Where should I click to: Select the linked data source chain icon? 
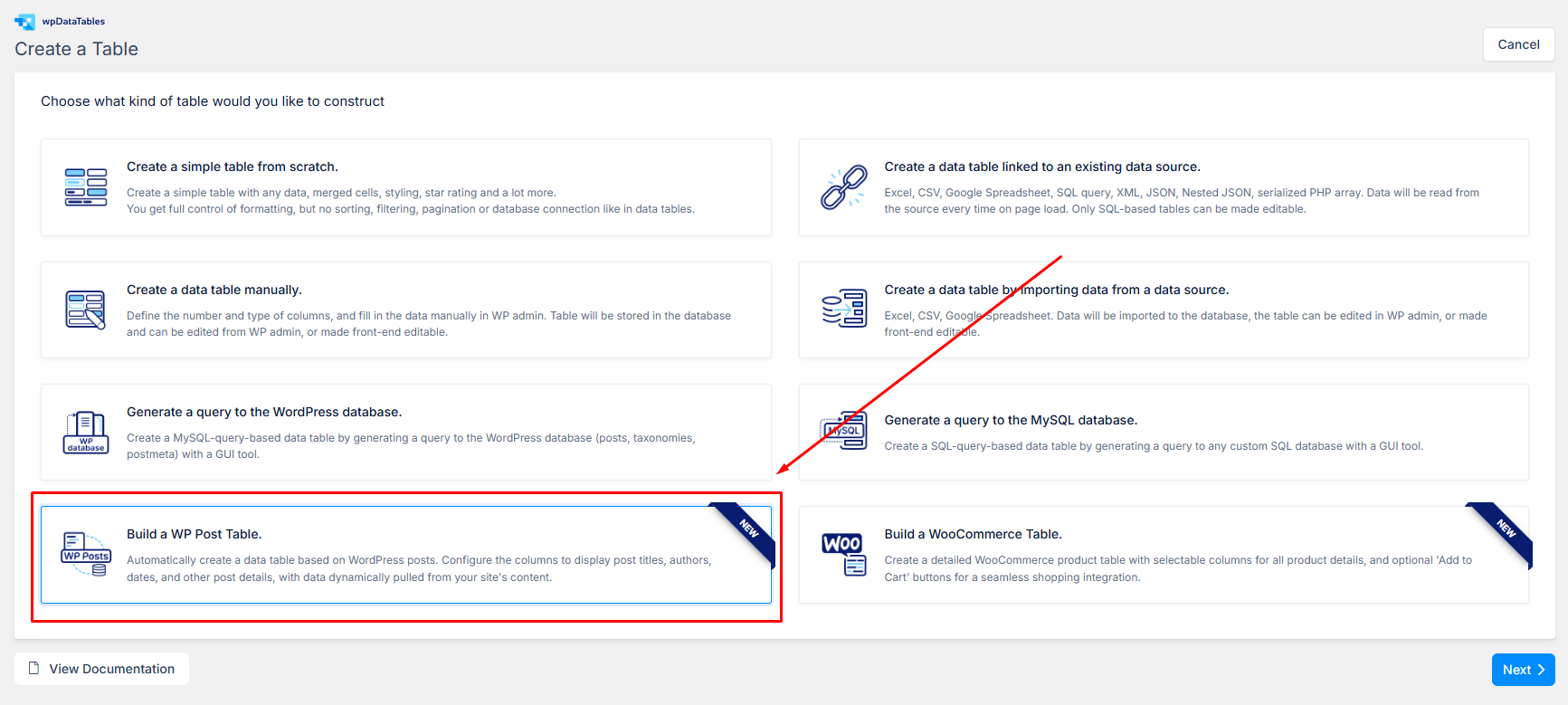coord(843,188)
